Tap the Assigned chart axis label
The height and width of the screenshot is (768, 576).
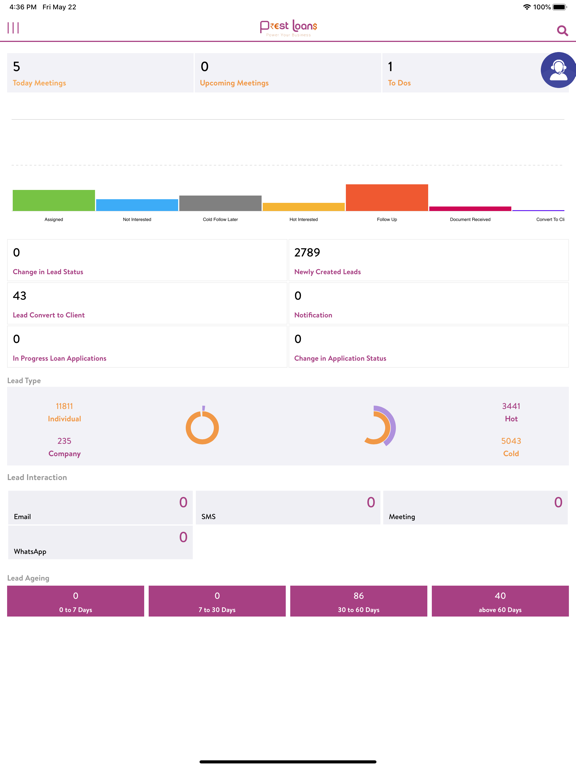pyautogui.click(x=54, y=219)
